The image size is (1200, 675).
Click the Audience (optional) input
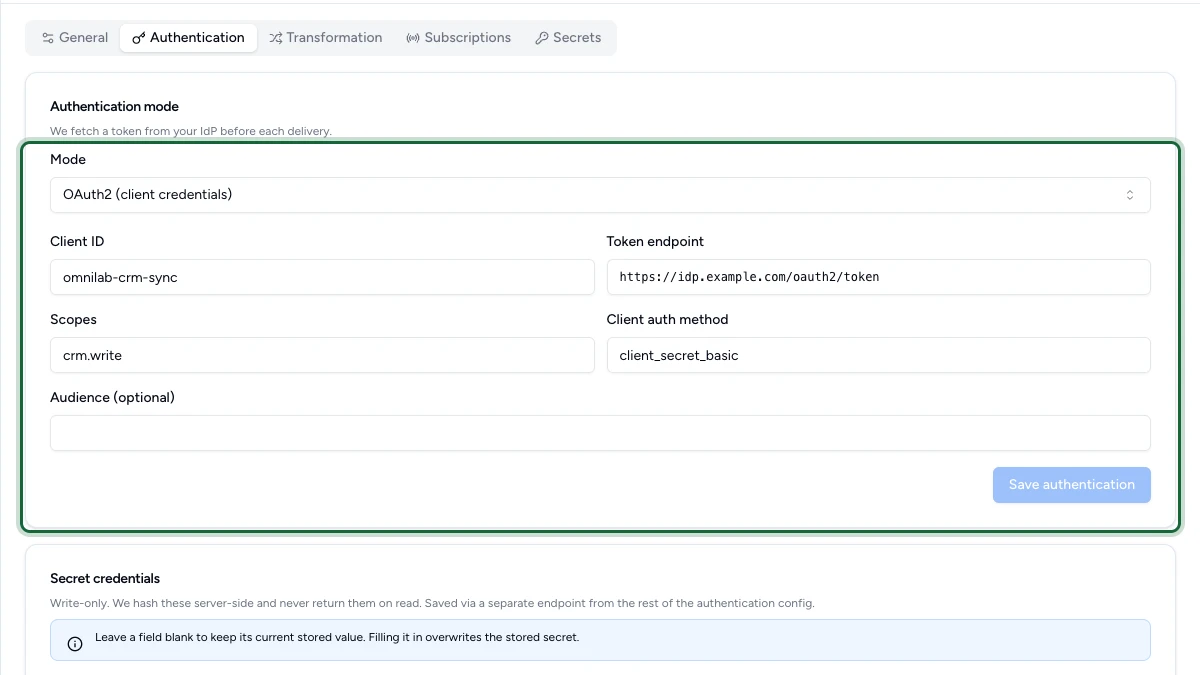(600, 433)
